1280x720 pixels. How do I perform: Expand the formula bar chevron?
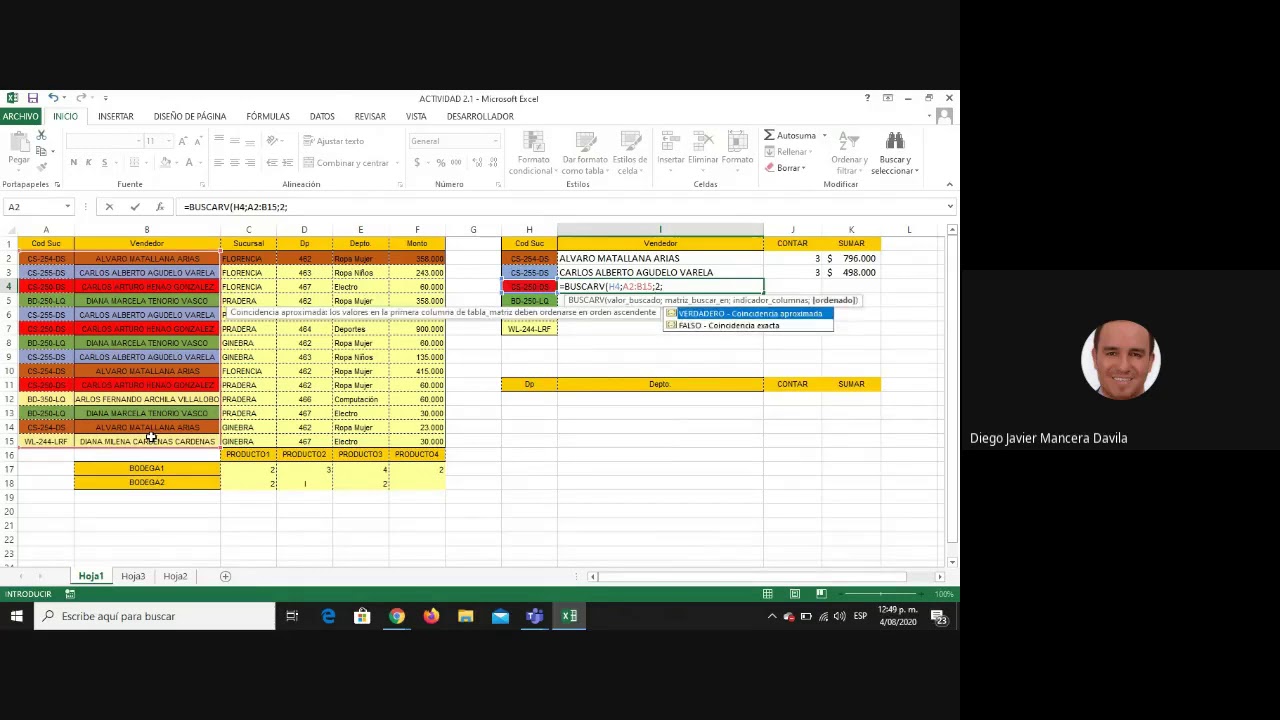[x=949, y=207]
